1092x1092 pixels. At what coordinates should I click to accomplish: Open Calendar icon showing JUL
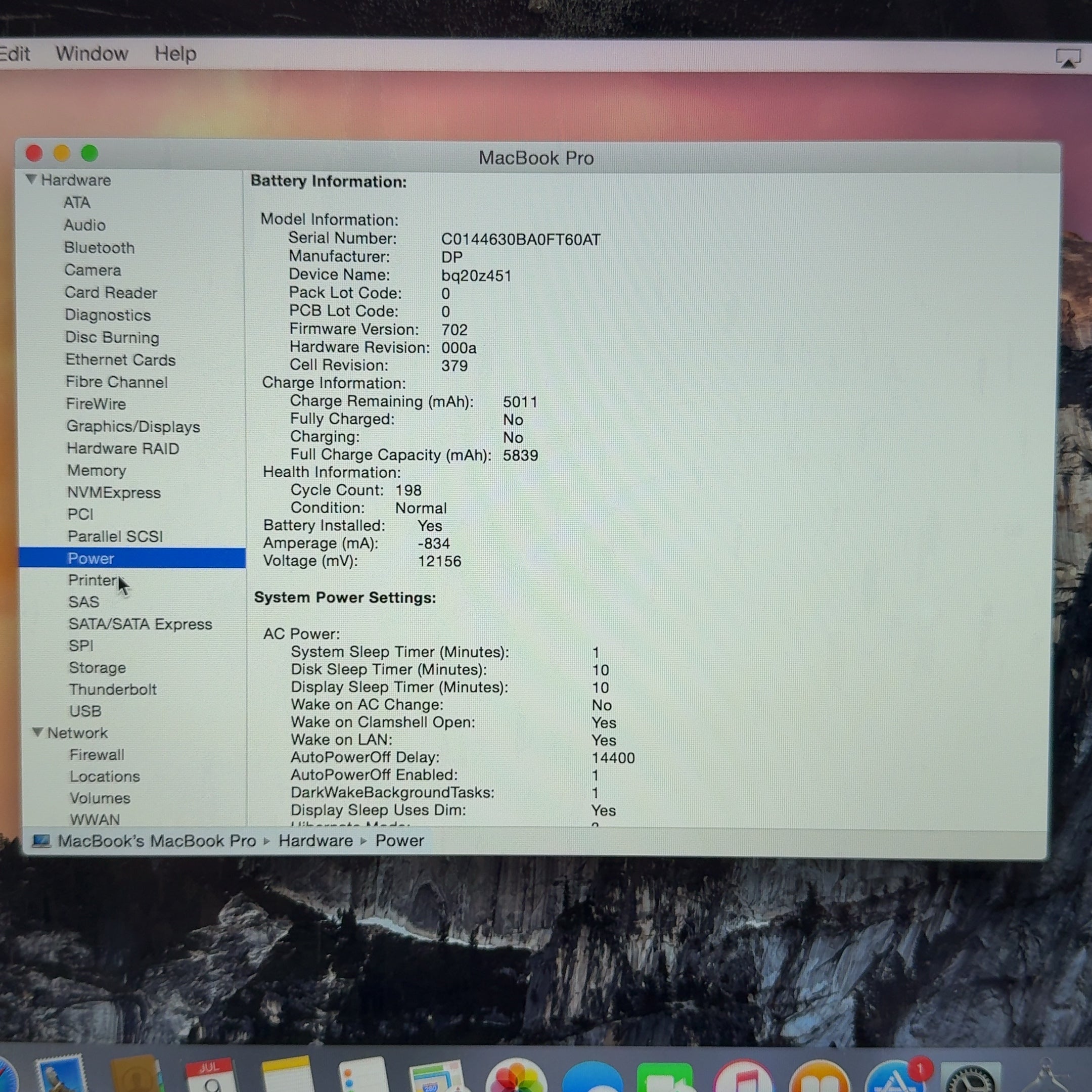coord(210,1075)
